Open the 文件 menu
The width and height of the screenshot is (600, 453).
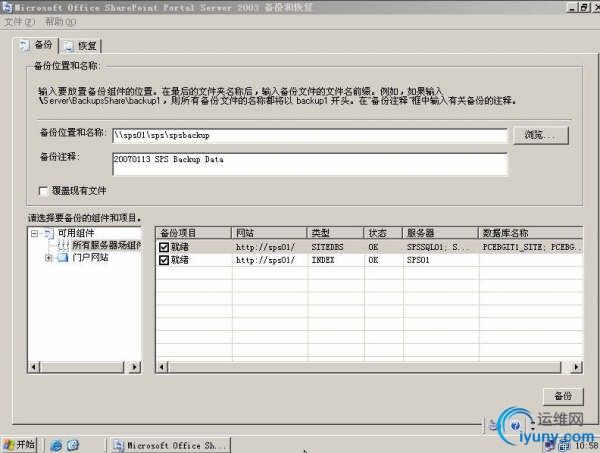pyautogui.click(x=19, y=22)
